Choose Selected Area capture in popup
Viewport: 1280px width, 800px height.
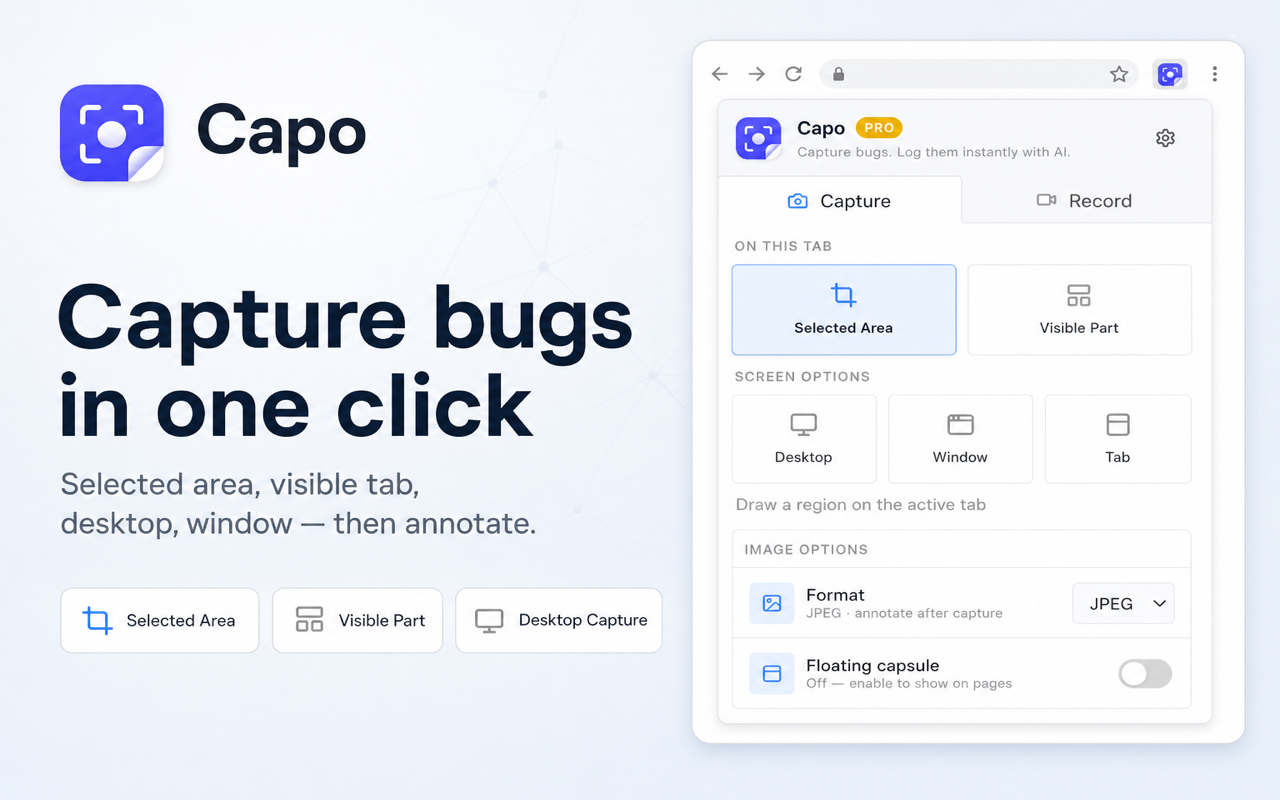coord(844,310)
